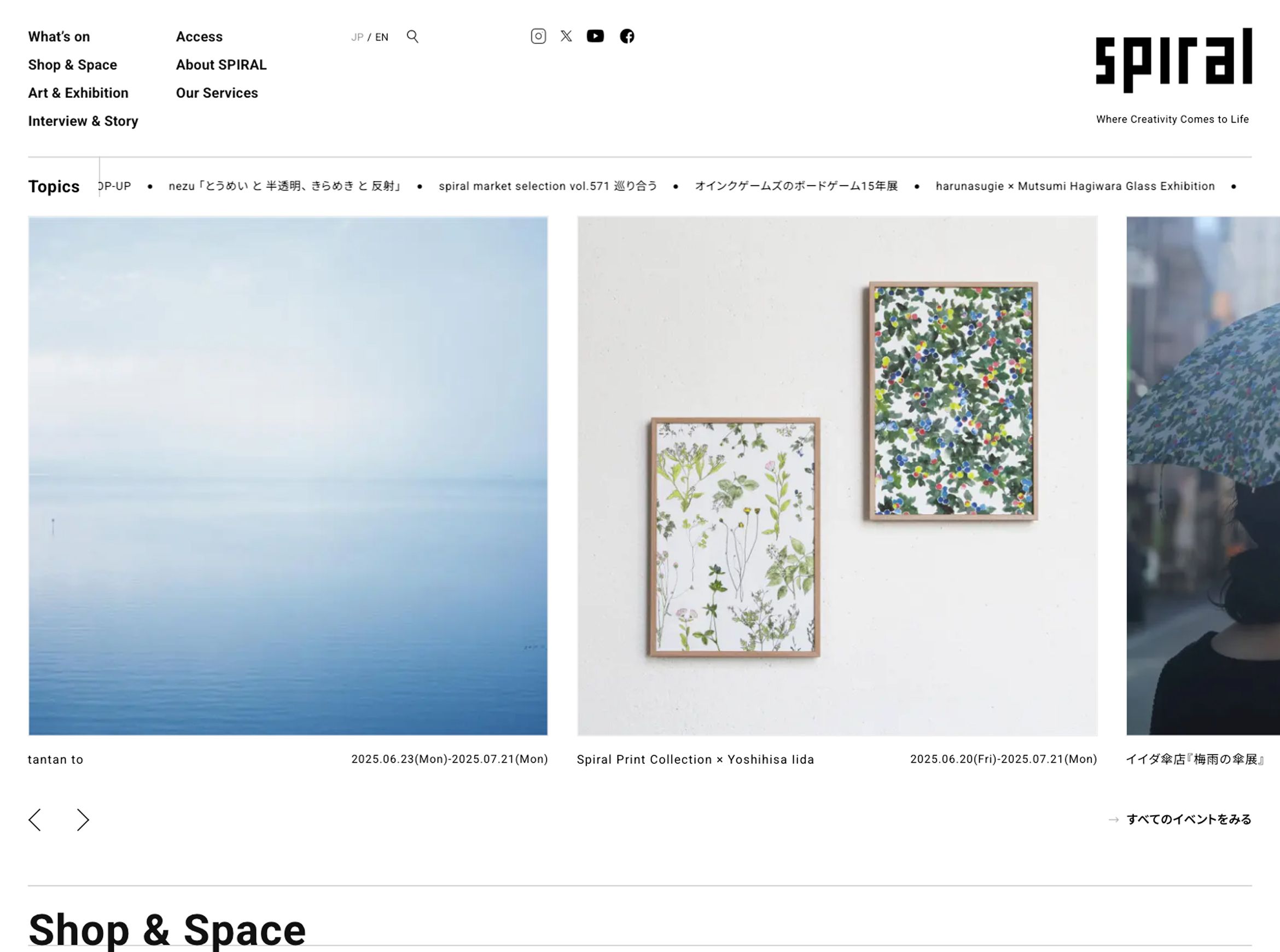The width and height of the screenshot is (1280, 952).
Task: Open the Access page
Action: [199, 36]
